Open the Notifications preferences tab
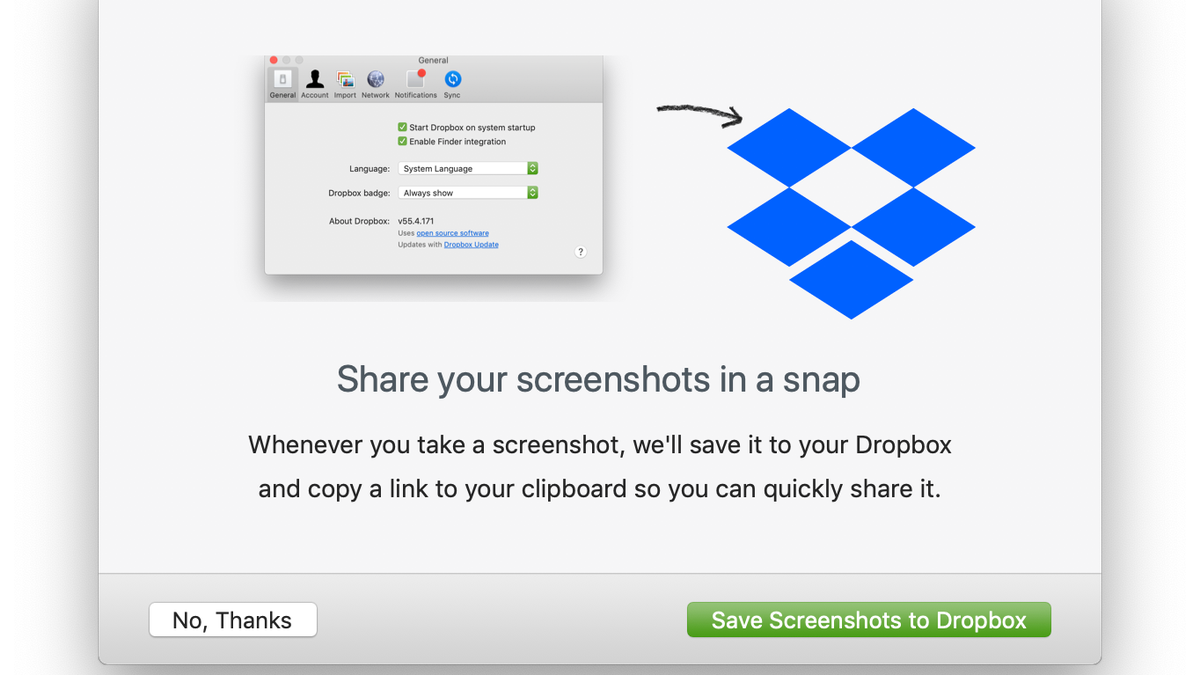 pos(416,84)
